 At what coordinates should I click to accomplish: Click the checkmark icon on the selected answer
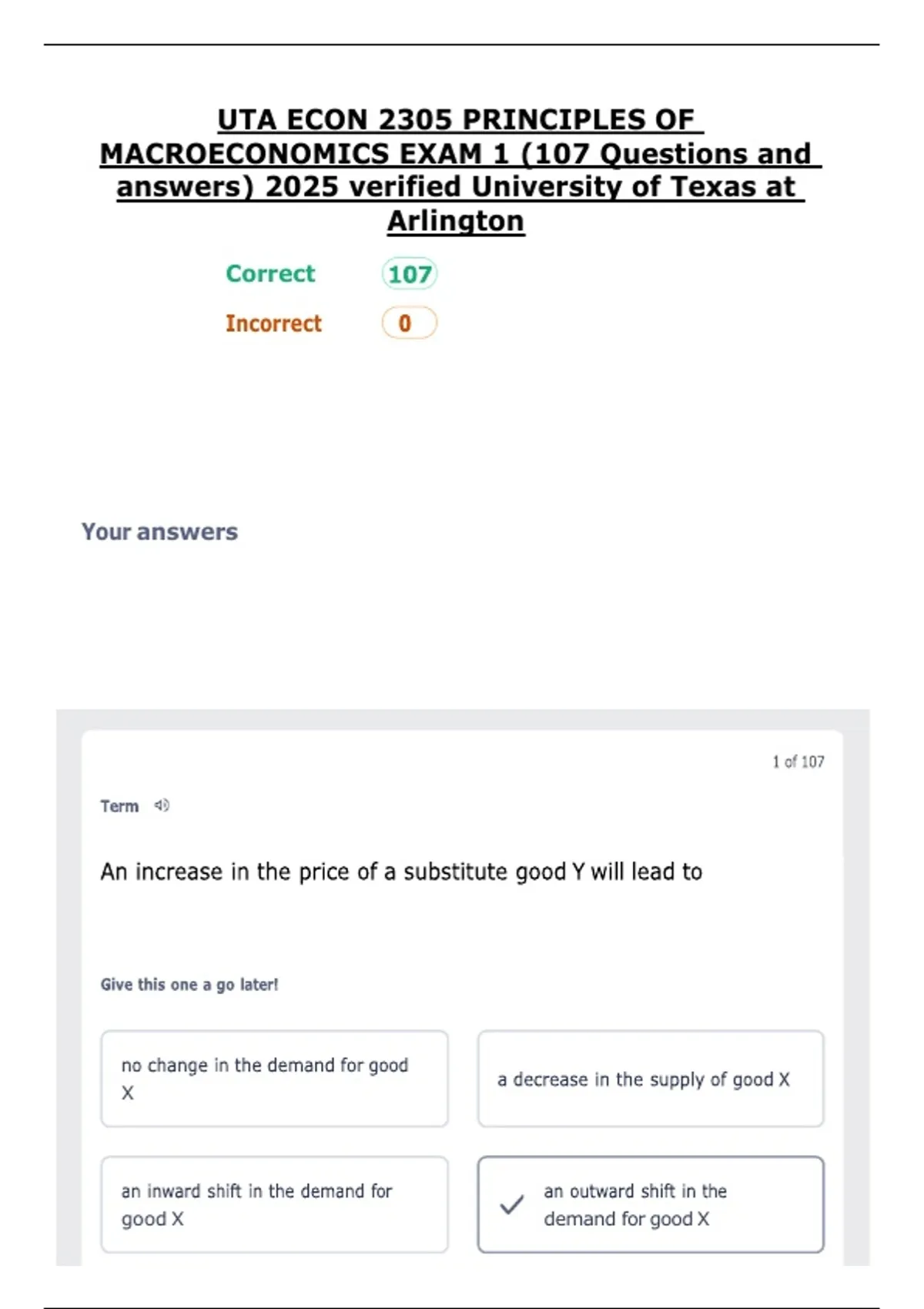tap(512, 1204)
